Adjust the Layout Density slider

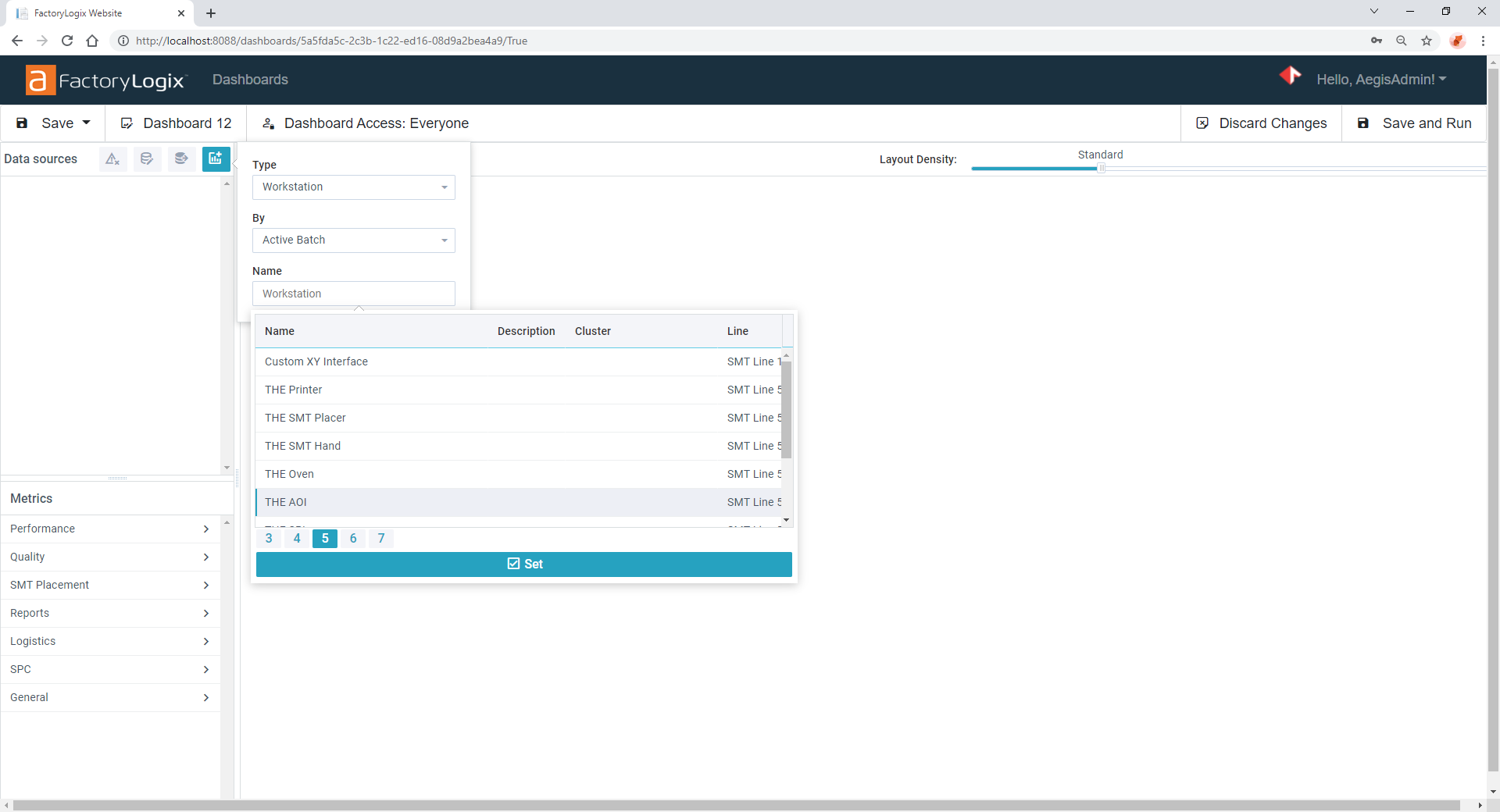1102,168
